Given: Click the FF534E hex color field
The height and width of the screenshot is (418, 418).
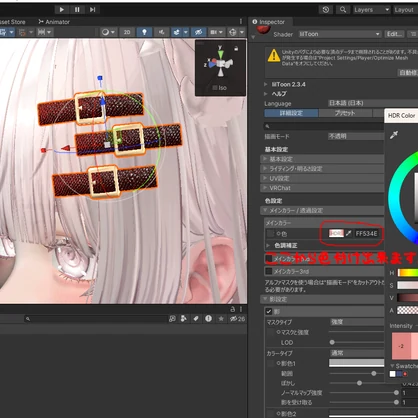Looking at the screenshot, I should pyautogui.click(x=366, y=233).
